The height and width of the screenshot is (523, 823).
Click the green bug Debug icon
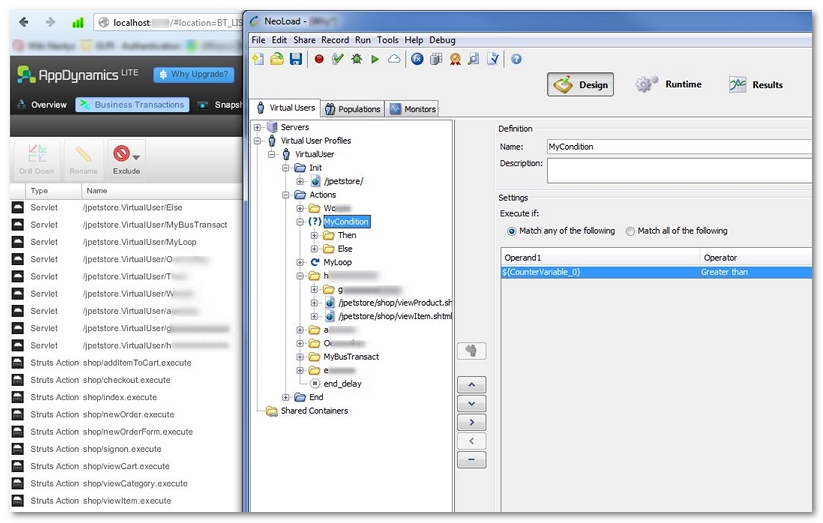pyautogui.click(x=357, y=59)
